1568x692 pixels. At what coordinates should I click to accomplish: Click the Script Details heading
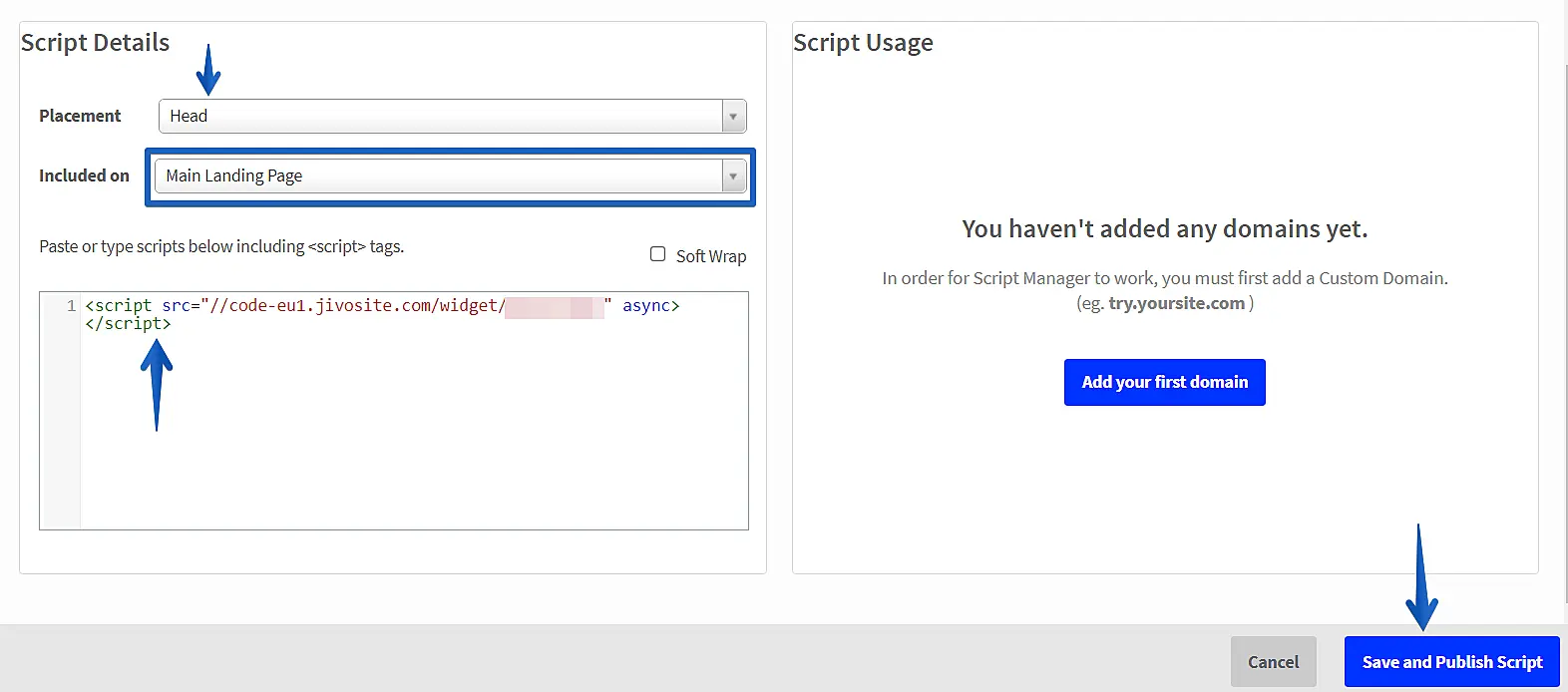pos(96,43)
